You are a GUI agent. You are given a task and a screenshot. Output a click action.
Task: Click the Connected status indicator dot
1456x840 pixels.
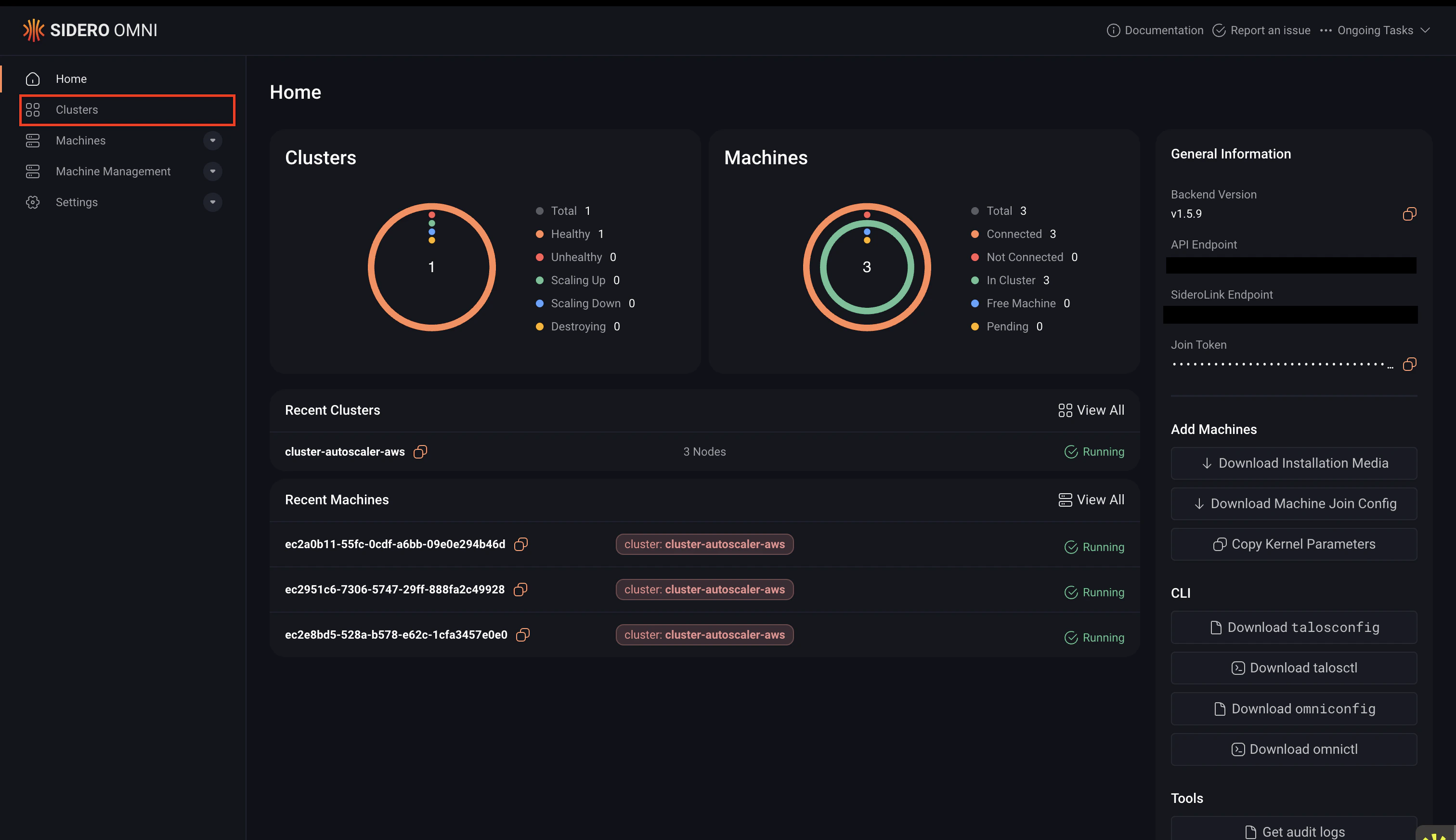pos(974,234)
